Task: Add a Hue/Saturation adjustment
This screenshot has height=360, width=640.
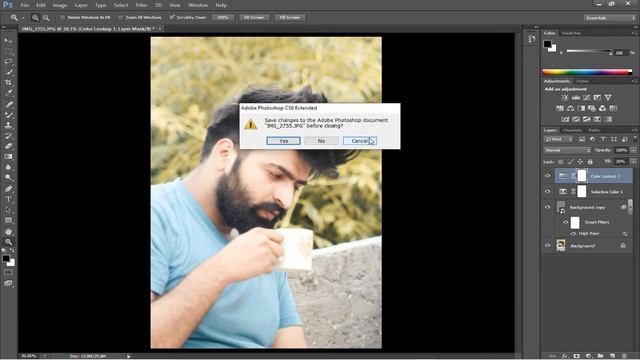Action: click(560, 108)
